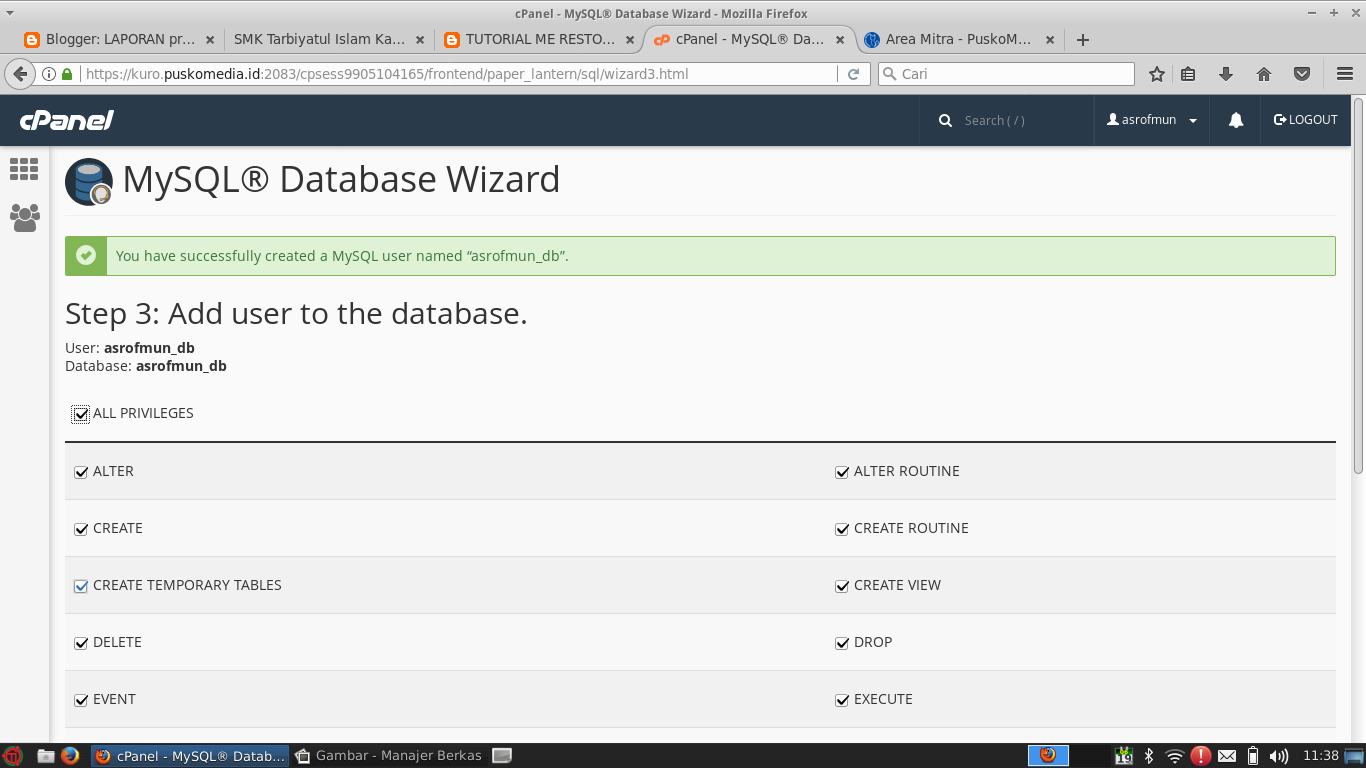The width and height of the screenshot is (1366, 768).
Task: Uncheck the EXECUTE privilege
Action: pos(842,700)
